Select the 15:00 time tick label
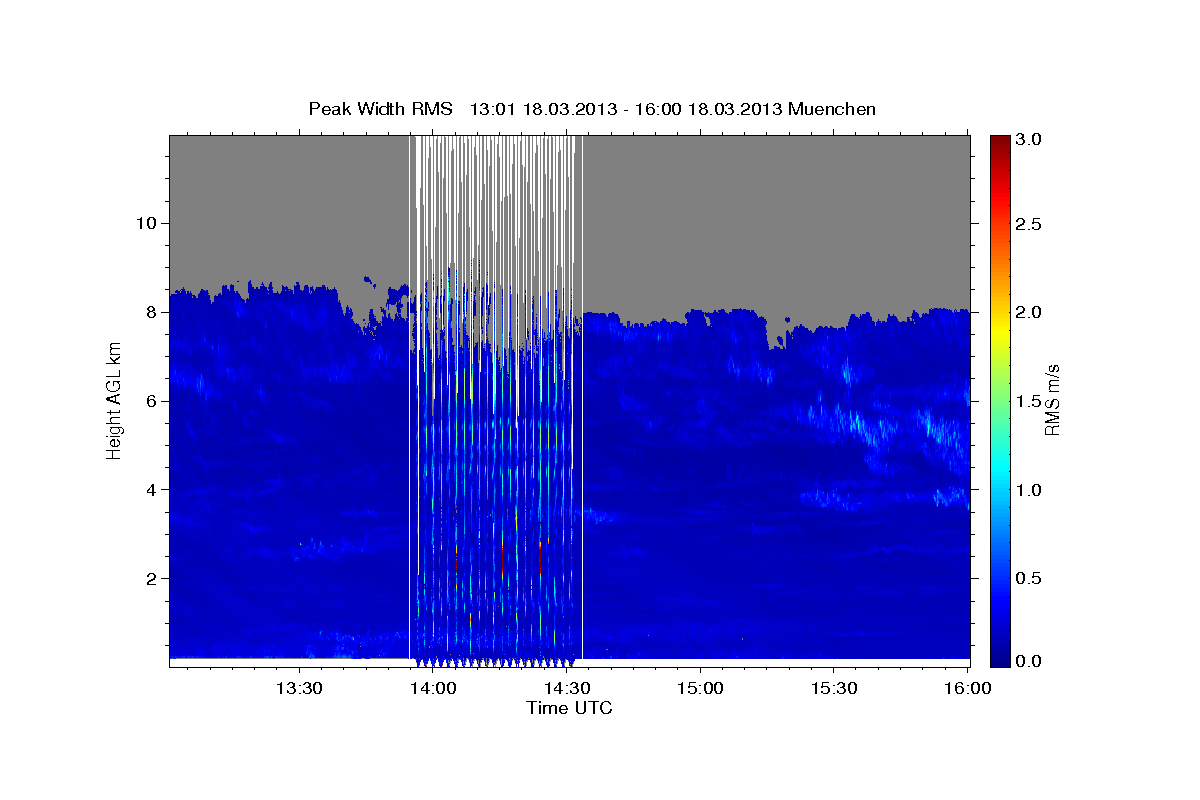 (700, 689)
